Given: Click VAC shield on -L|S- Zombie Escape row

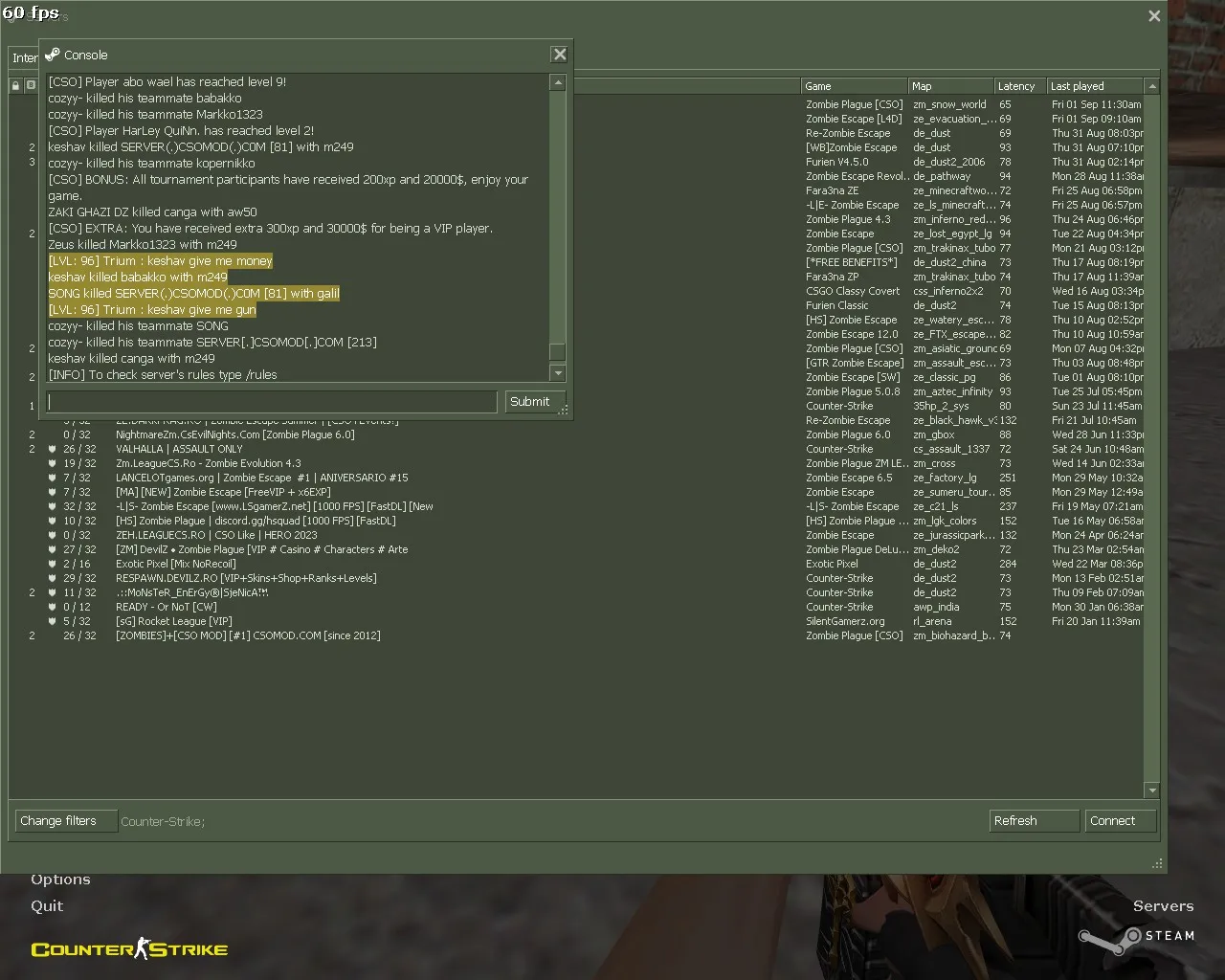Looking at the screenshot, I should [x=54, y=506].
